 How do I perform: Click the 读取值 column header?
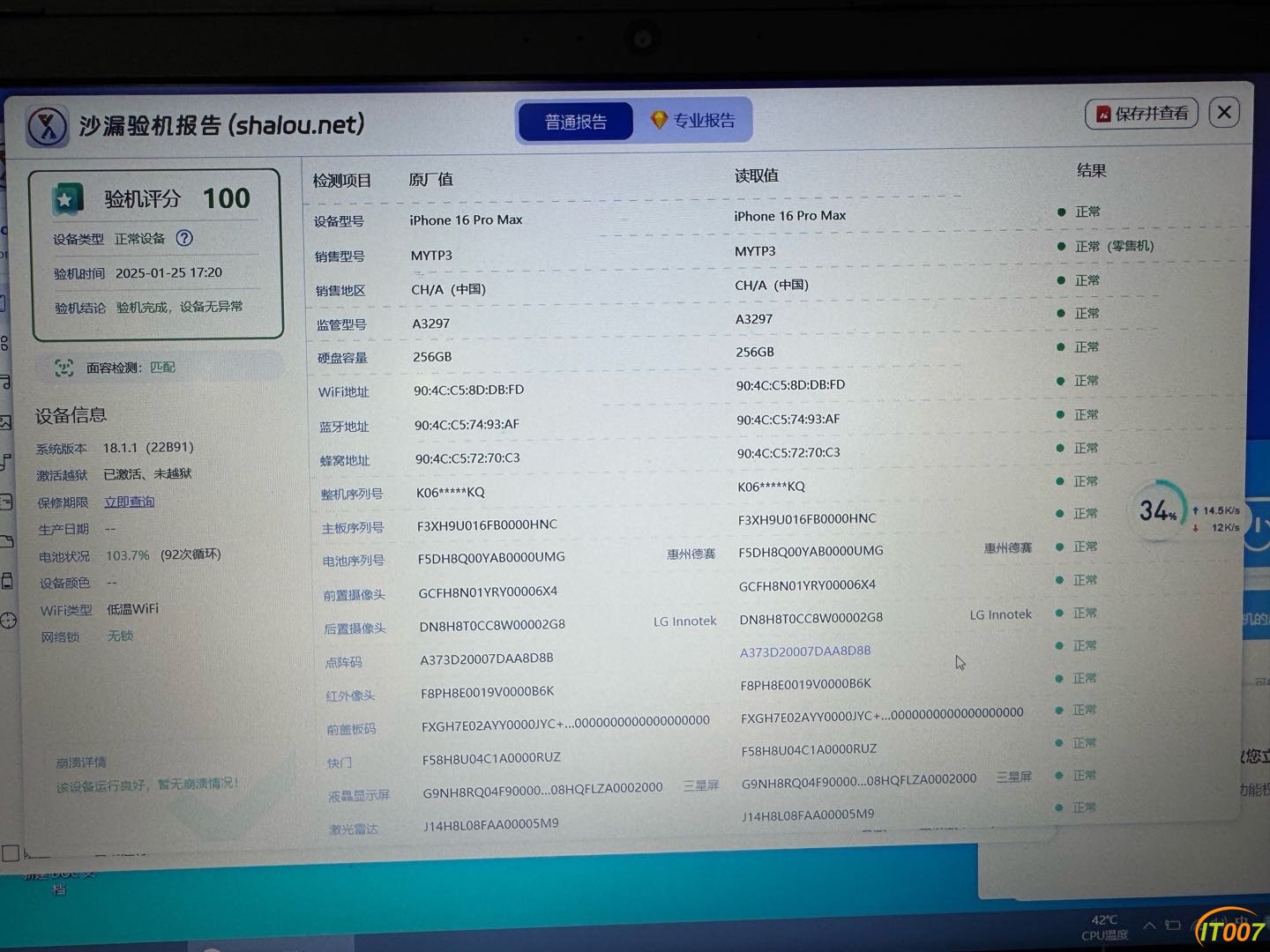pos(757,175)
